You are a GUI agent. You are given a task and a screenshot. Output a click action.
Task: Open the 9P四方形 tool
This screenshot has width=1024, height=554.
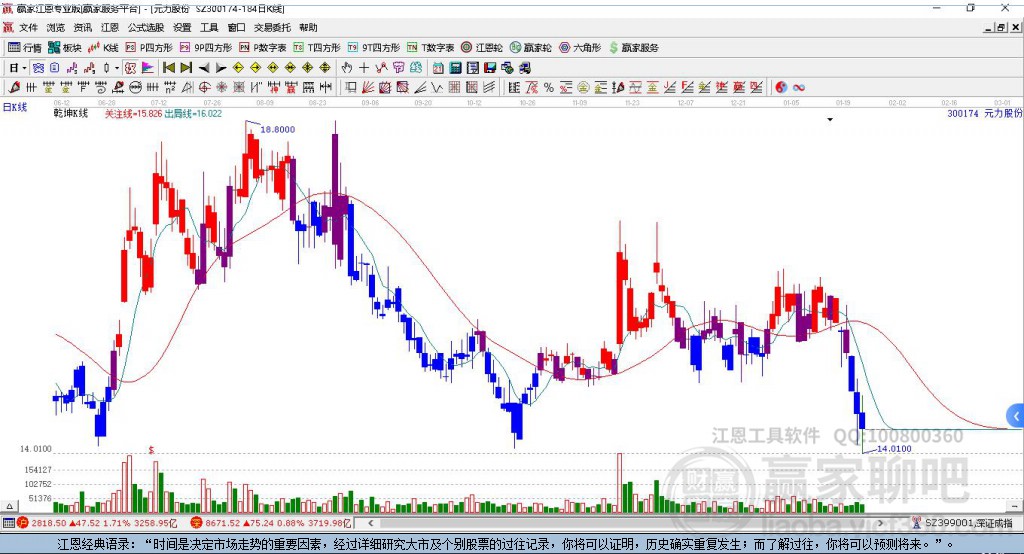coord(206,48)
